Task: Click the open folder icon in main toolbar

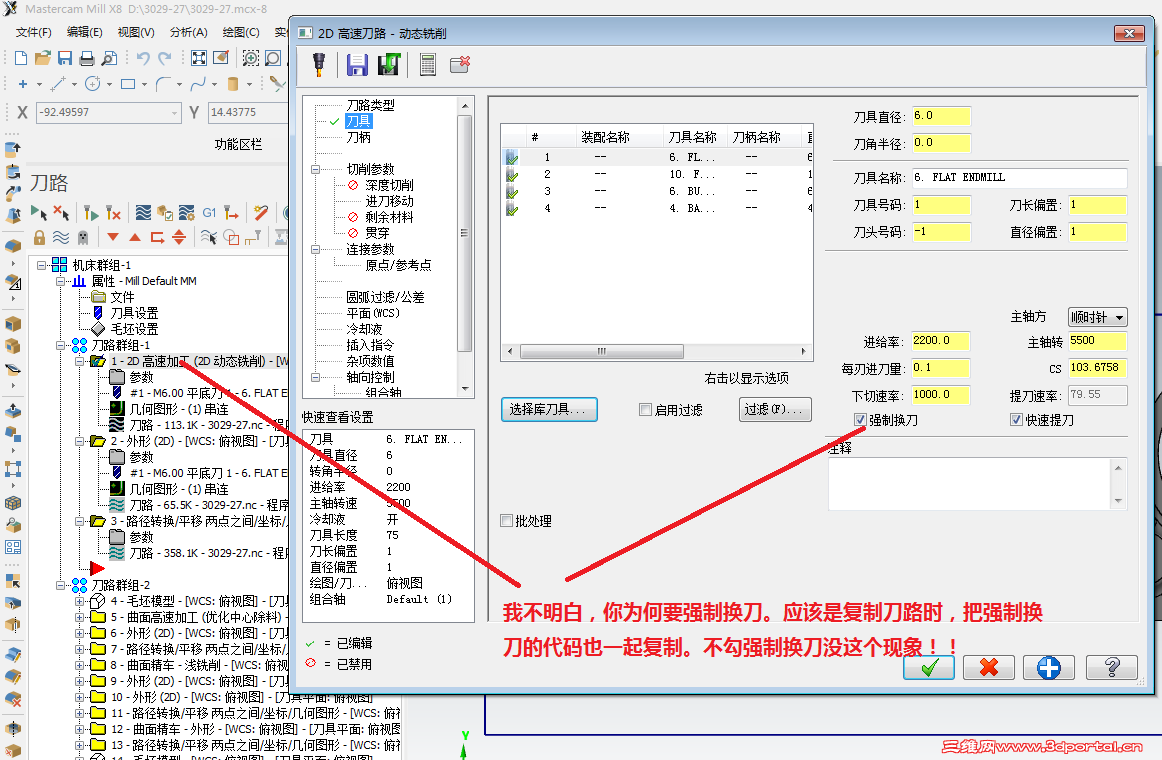Action: click(x=42, y=59)
